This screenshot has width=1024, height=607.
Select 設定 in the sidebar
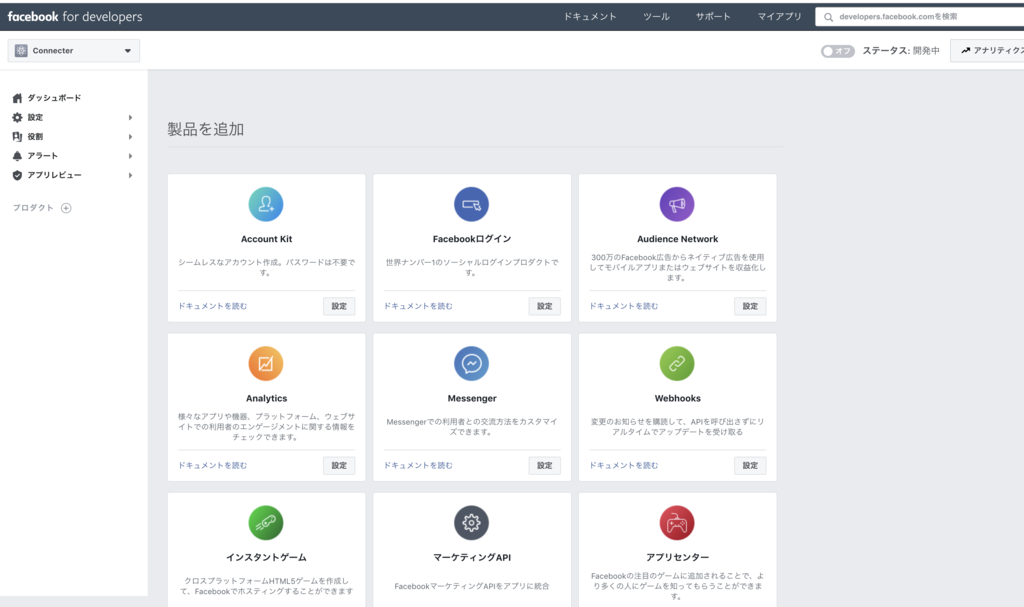35,118
